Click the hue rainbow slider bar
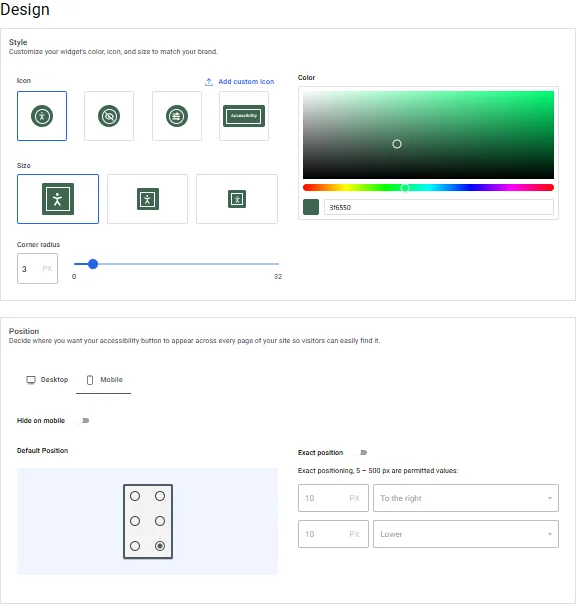576x605 pixels. point(428,188)
